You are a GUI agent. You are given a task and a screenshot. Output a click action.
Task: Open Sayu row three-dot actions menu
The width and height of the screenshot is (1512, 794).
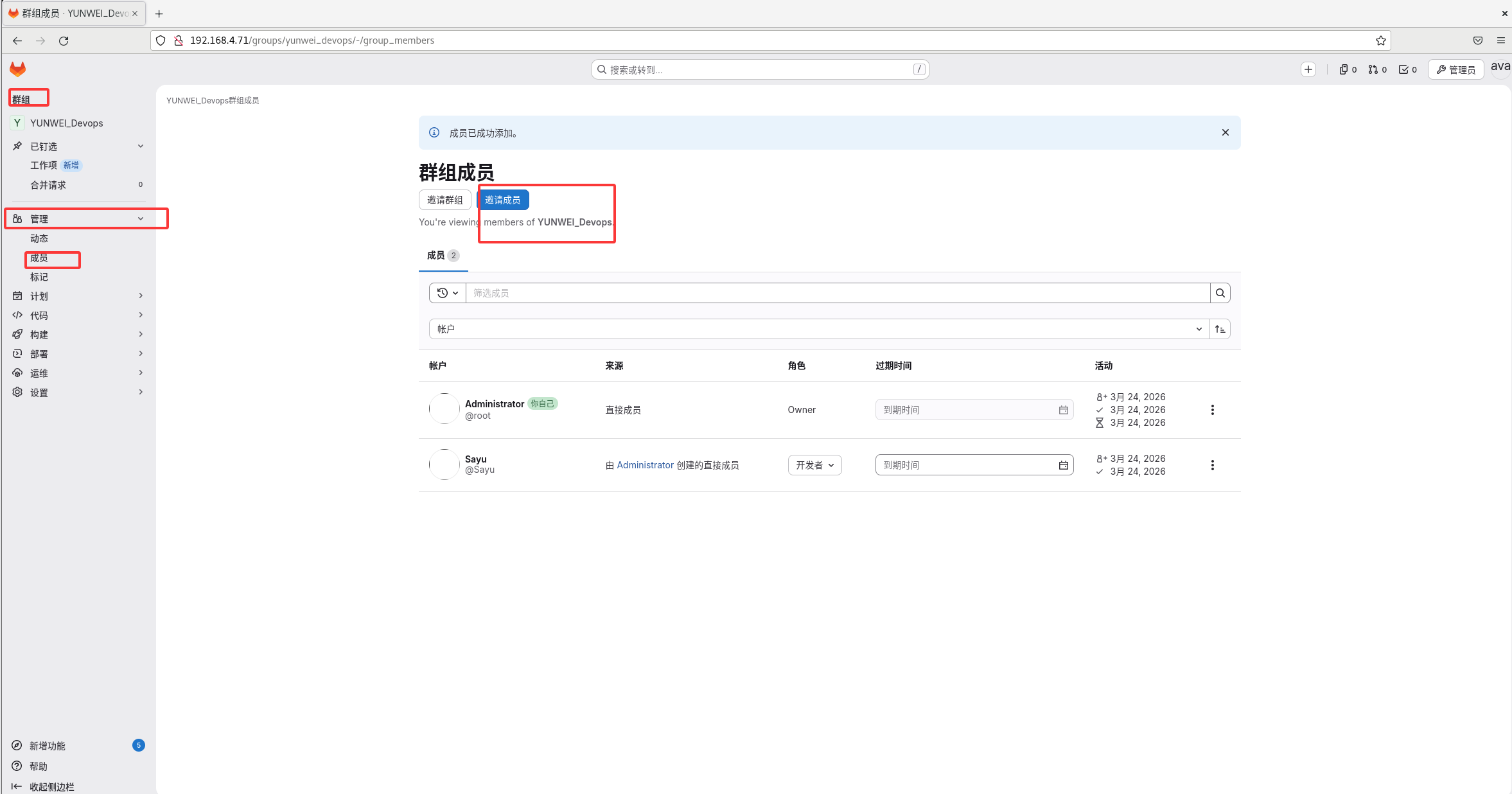point(1212,465)
